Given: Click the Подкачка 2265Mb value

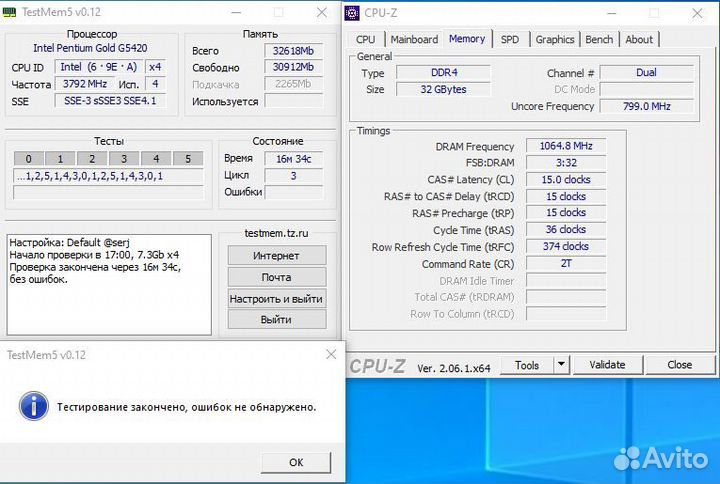Looking at the screenshot, I should (x=293, y=84).
